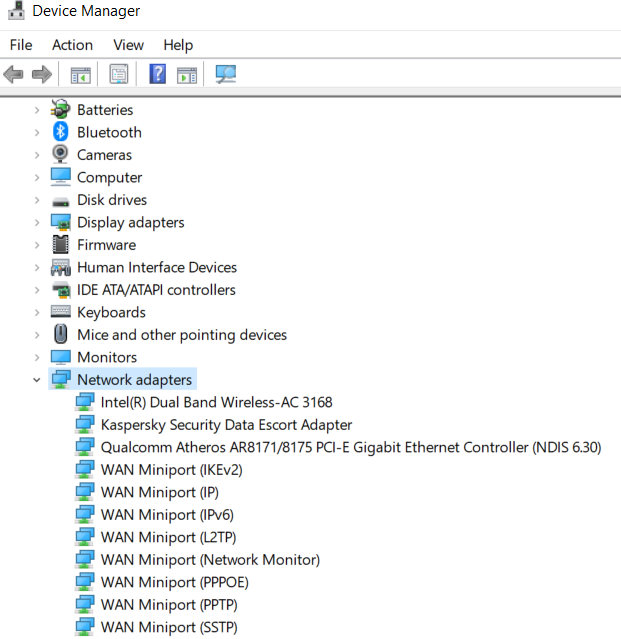
Task: Collapse the Network adapters category
Action: [x=37, y=380]
